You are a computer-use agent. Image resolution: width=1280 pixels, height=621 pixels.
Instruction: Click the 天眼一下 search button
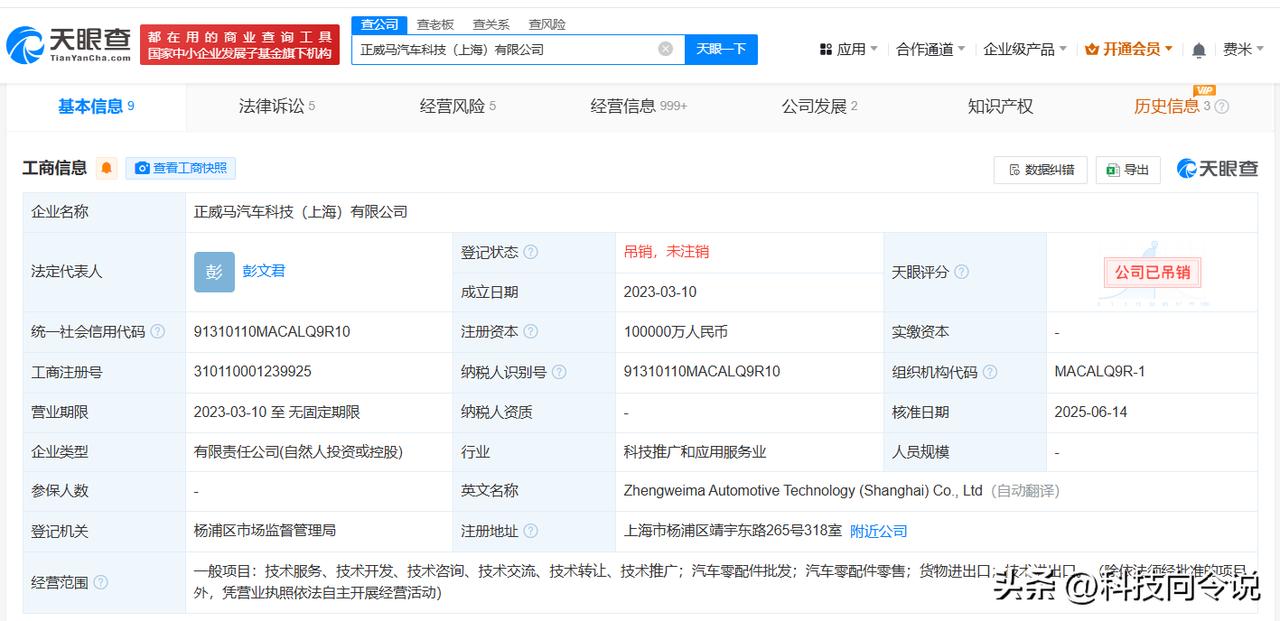[721, 49]
